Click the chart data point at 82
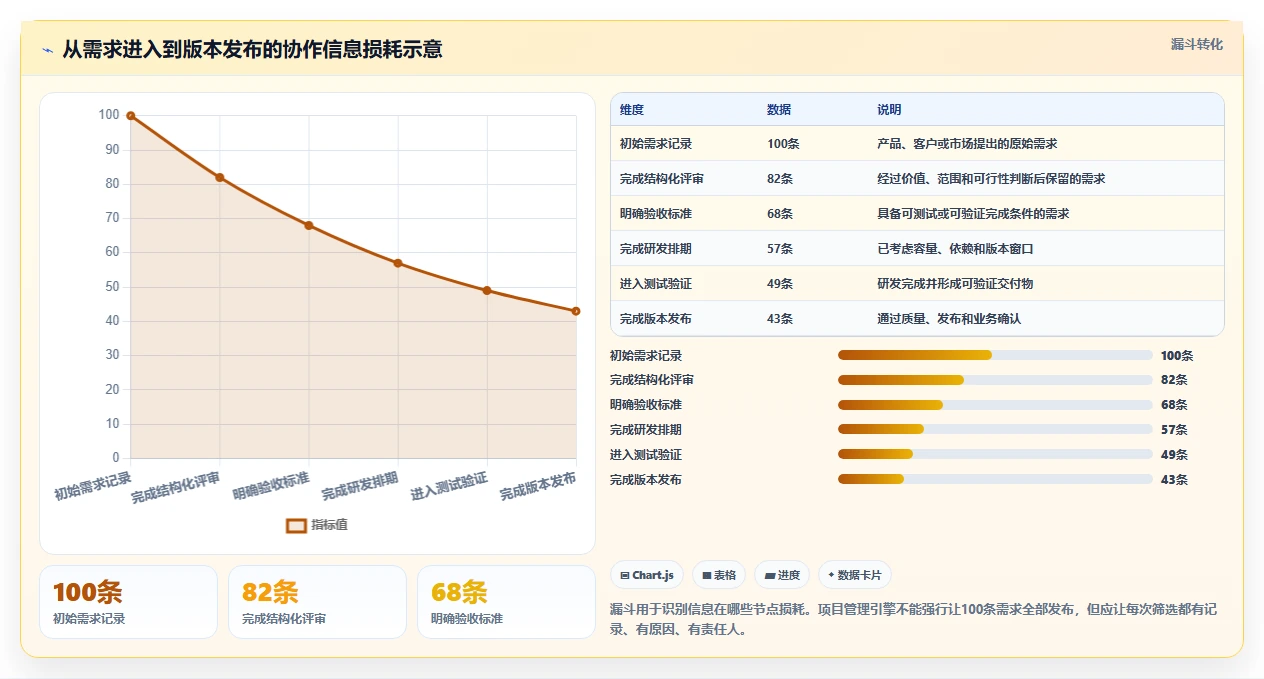The image size is (1264, 679). pyautogui.click(x=220, y=177)
